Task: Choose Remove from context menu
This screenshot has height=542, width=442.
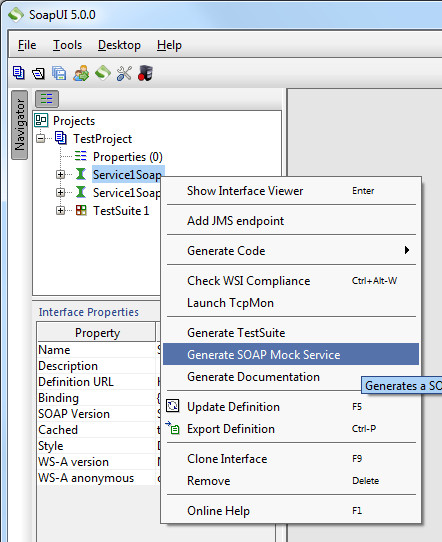Action: click(x=291, y=481)
